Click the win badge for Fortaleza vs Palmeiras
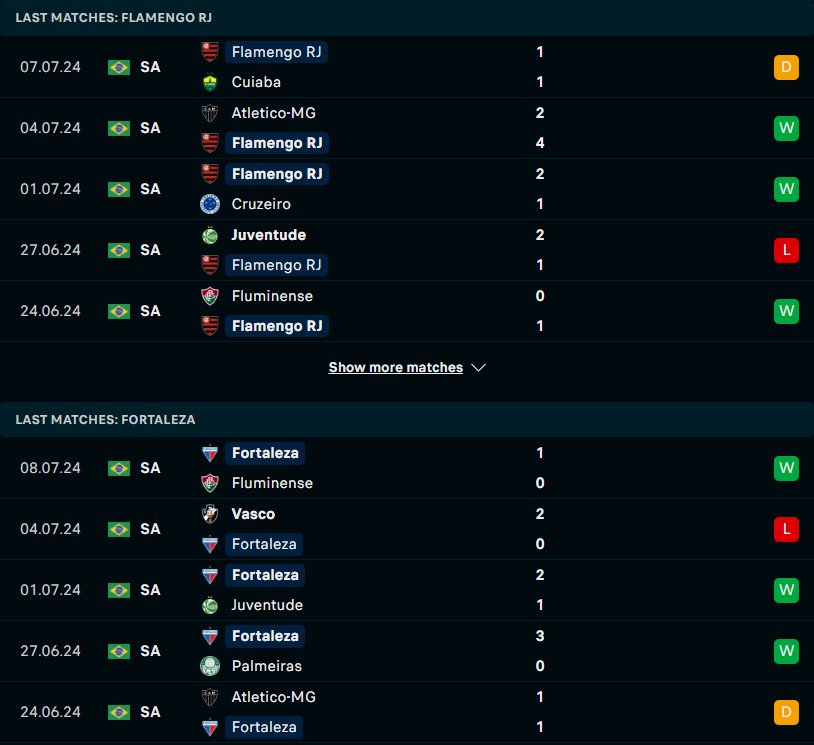 click(786, 651)
